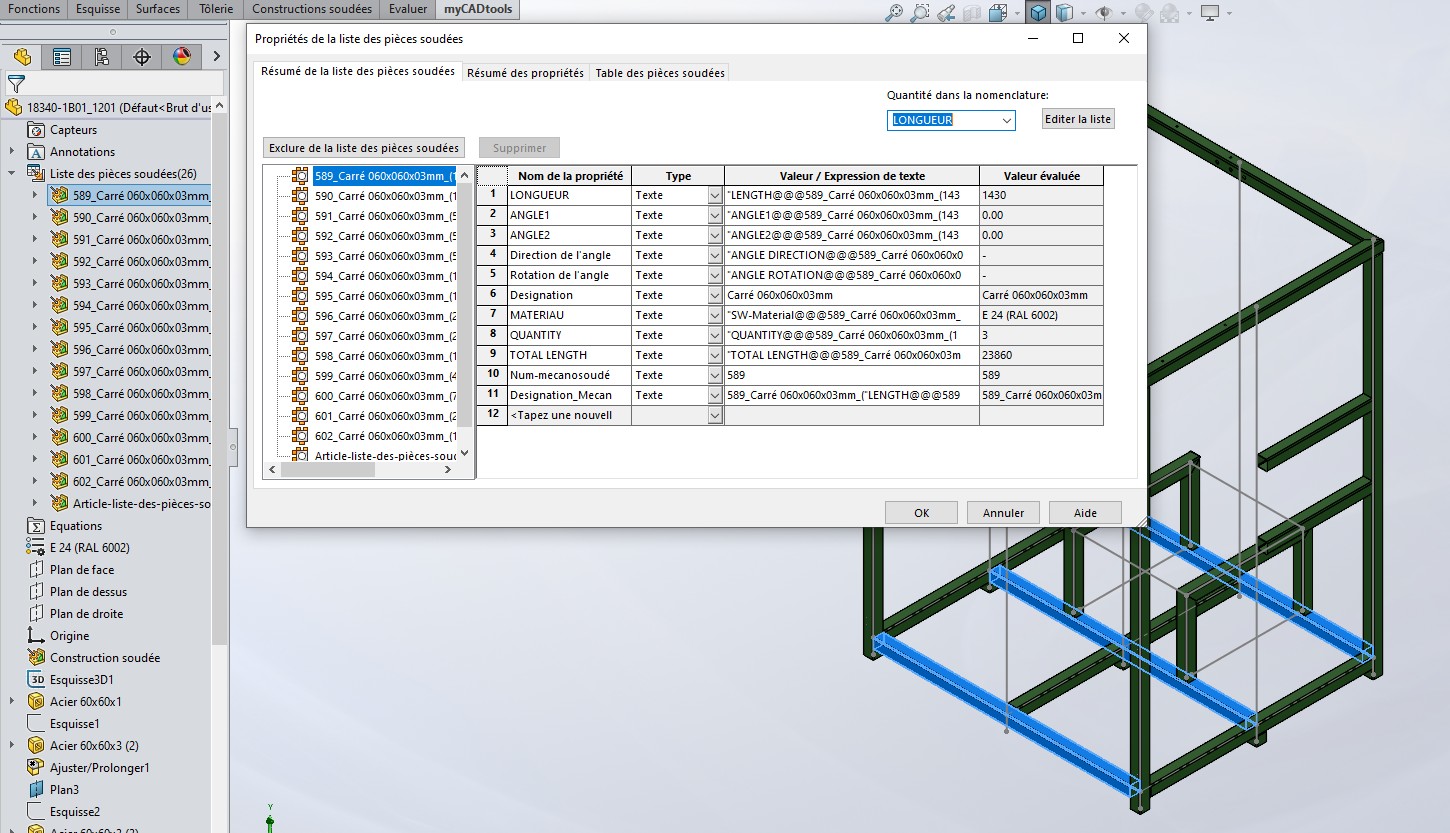This screenshot has height=833, width=1450.
Task: Open the Constructions soudées ribbon tab
Action: coord(312,9)
